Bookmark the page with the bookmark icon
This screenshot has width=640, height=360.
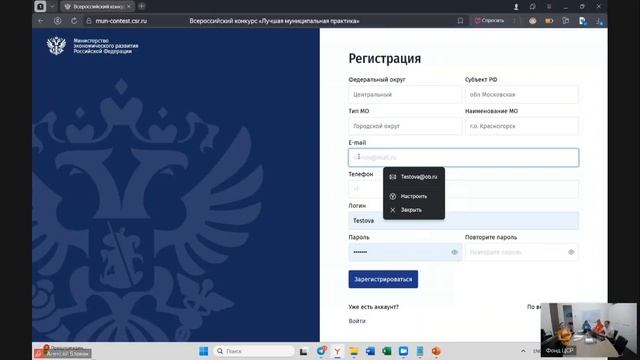(460, 20)
